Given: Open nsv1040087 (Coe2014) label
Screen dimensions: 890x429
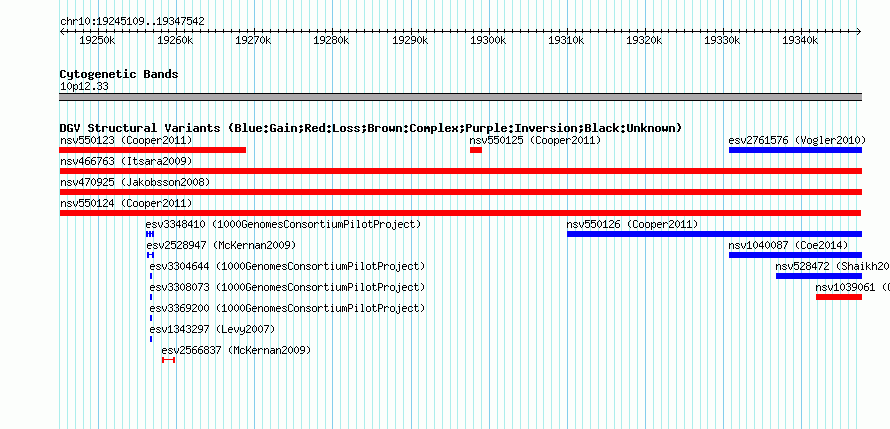Looking at the screenshot, I should point(788,245).
